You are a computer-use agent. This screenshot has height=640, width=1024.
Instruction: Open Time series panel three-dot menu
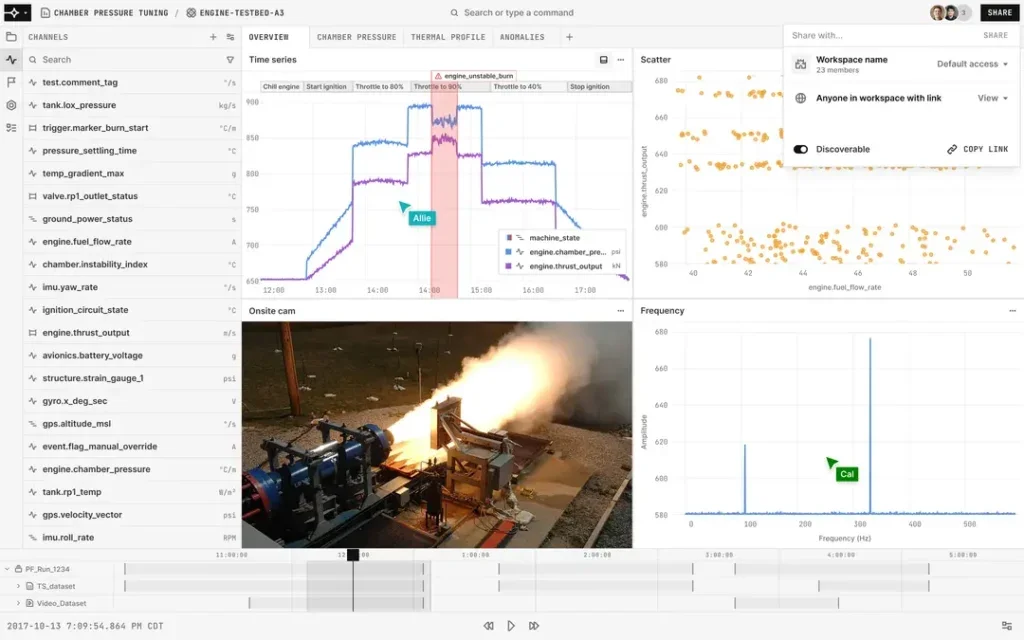click(x=621, y=60)
